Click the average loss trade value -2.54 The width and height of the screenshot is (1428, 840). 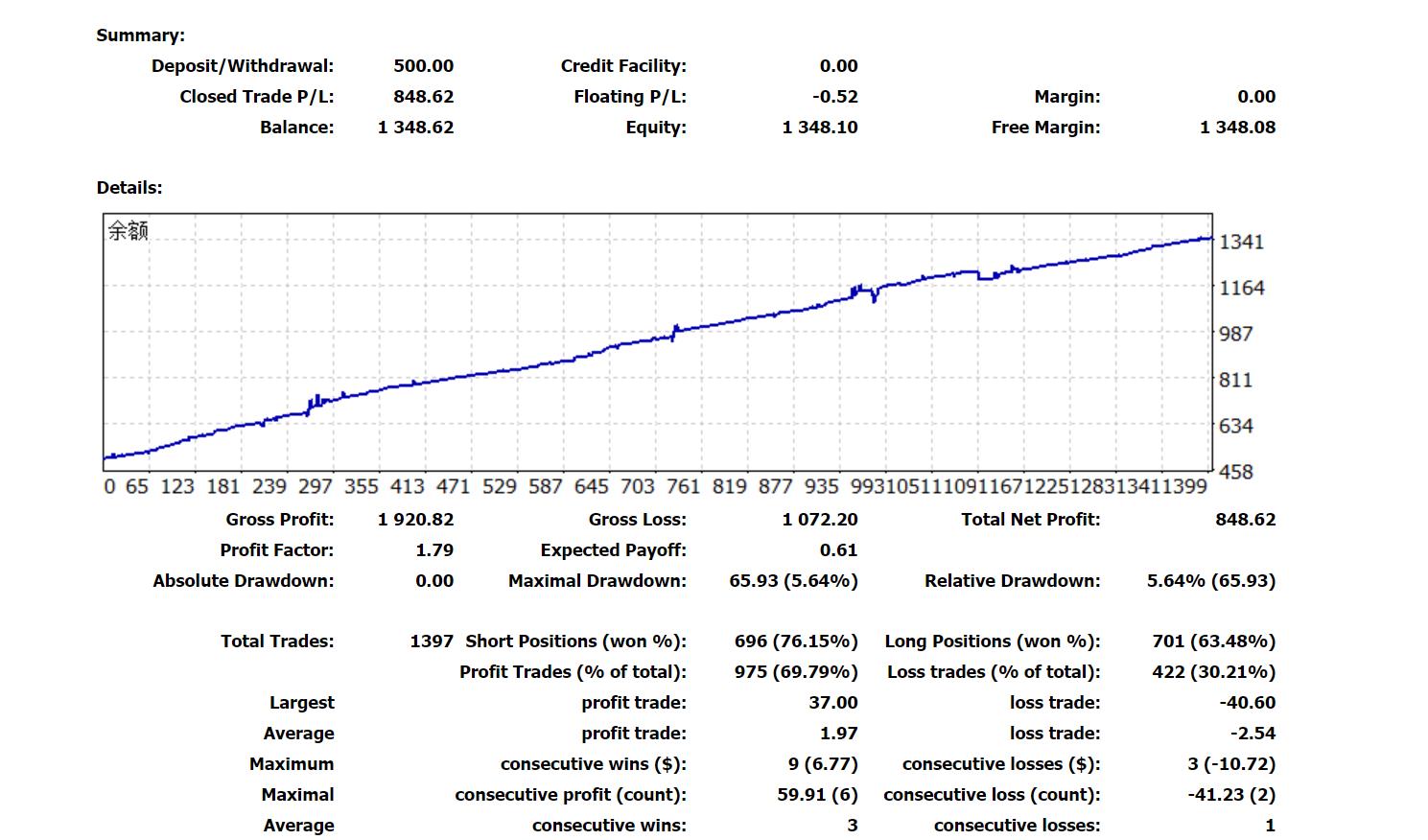click(1252, 734)
